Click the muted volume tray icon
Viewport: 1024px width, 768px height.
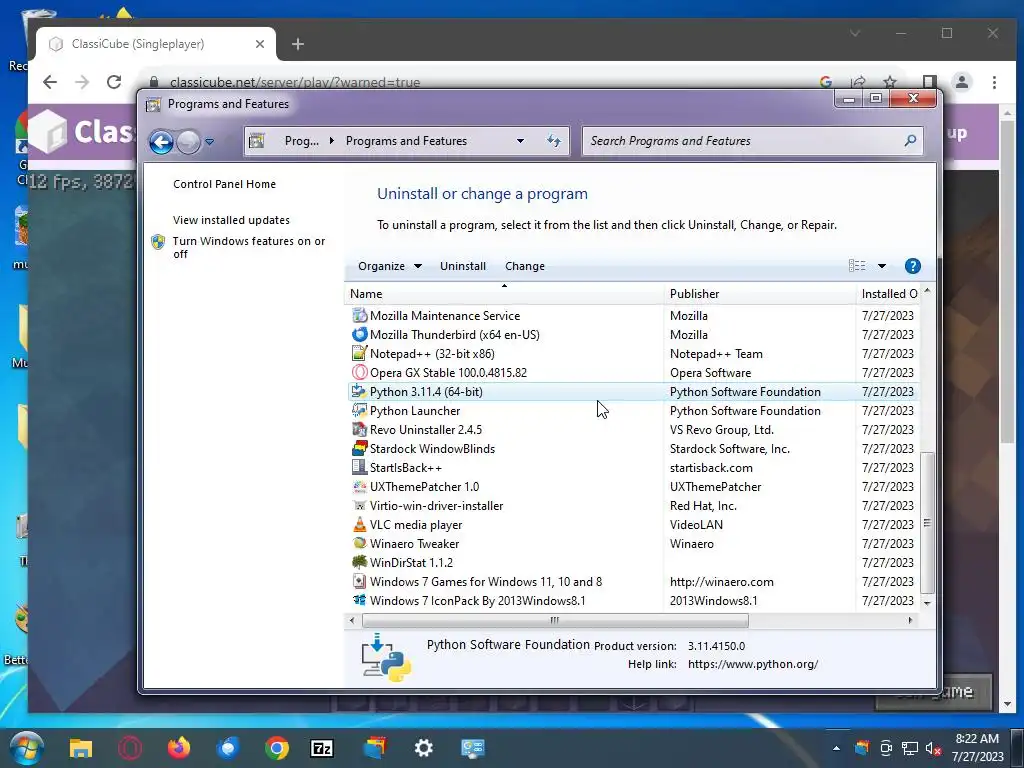(934, 748)
